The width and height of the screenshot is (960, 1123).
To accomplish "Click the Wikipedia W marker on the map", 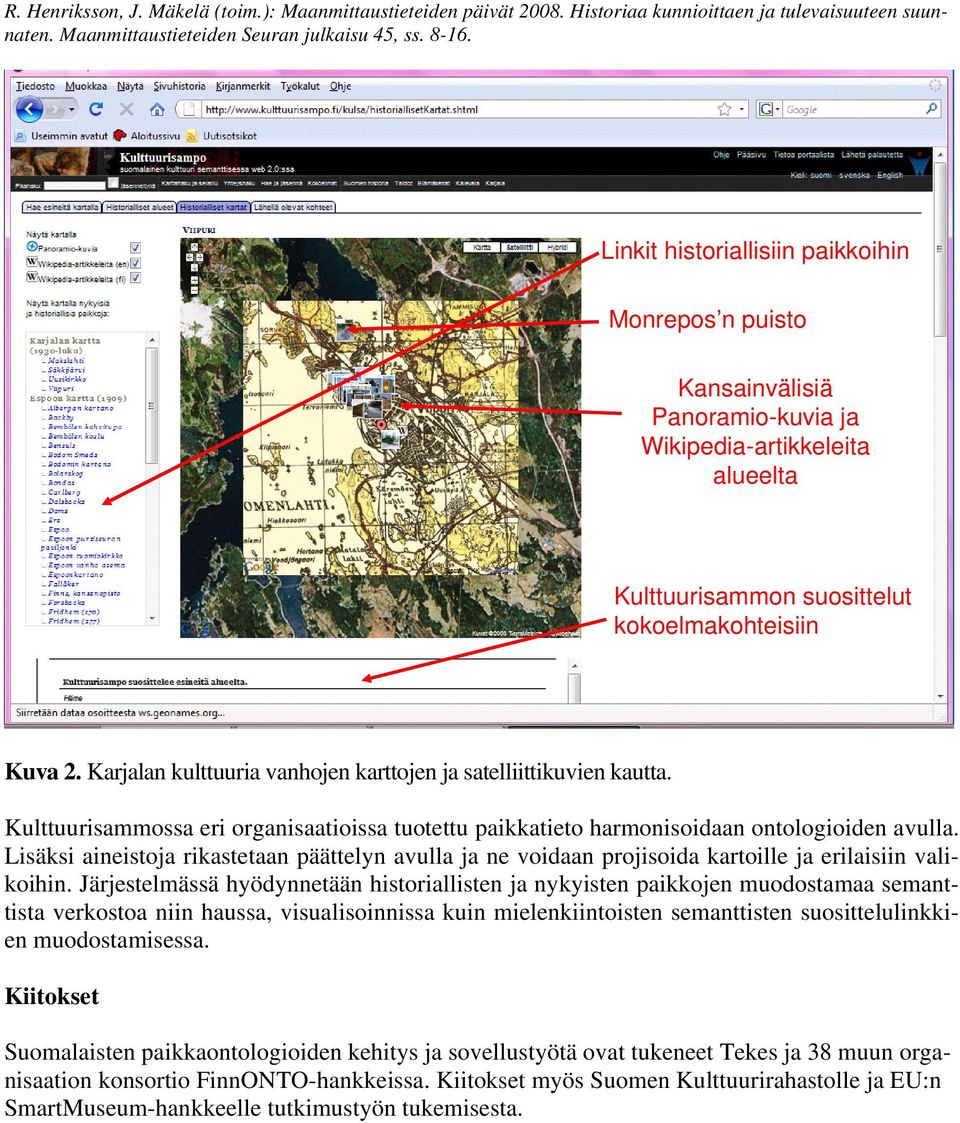I will tap(403, 430).
